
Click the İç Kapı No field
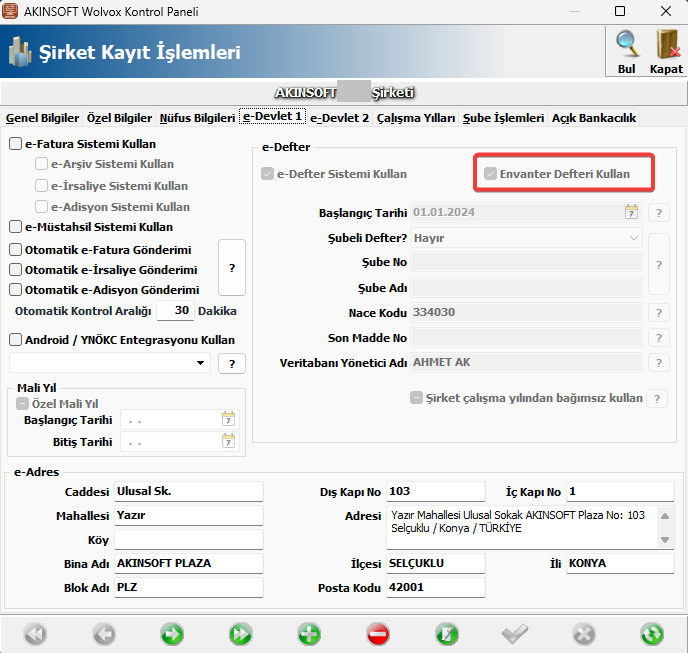620,492
